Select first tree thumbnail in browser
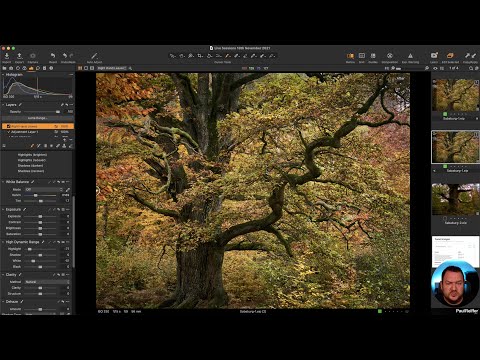480x360 pixels. 455,95
